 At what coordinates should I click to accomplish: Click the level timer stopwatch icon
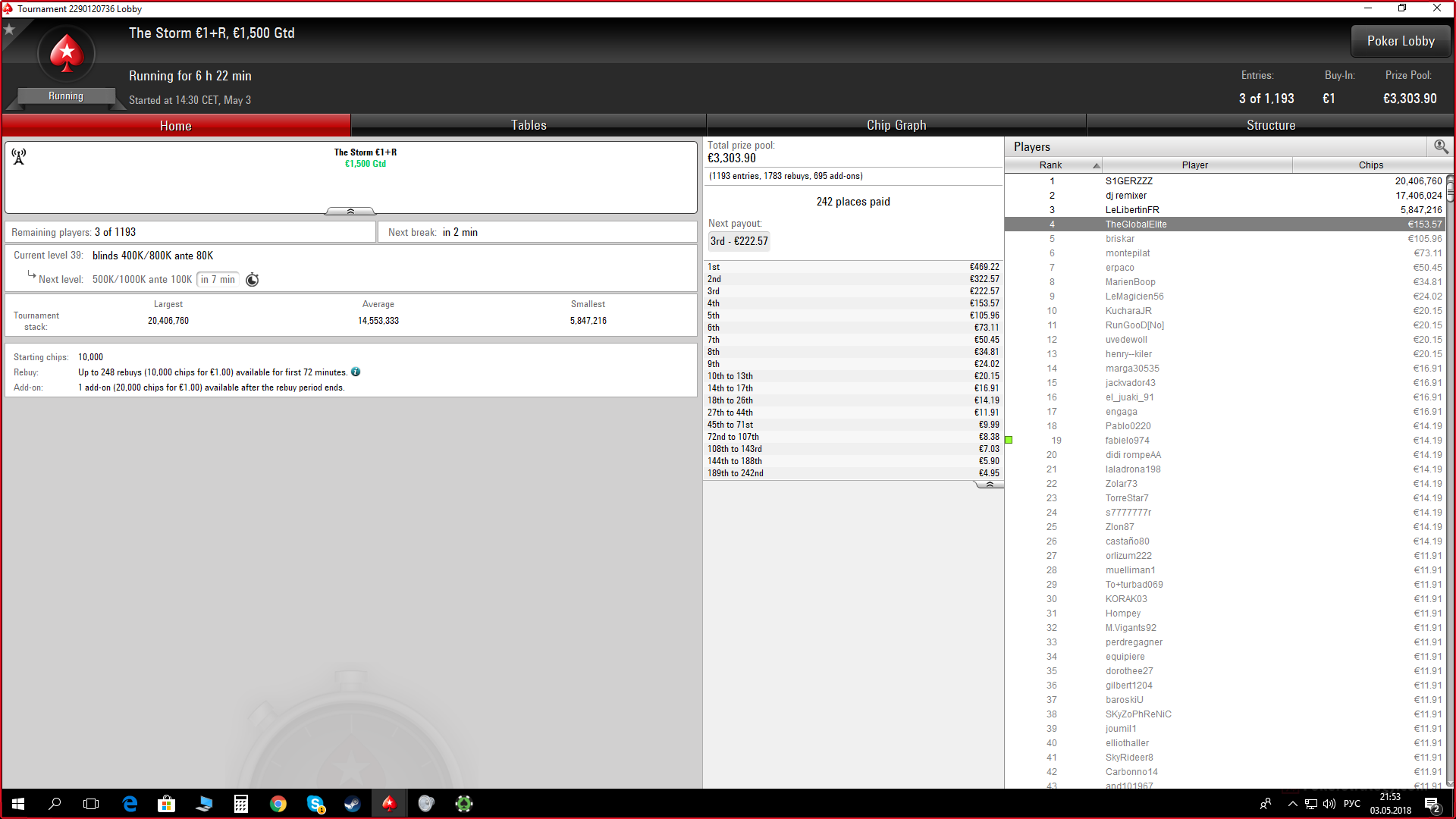[253, 280]
